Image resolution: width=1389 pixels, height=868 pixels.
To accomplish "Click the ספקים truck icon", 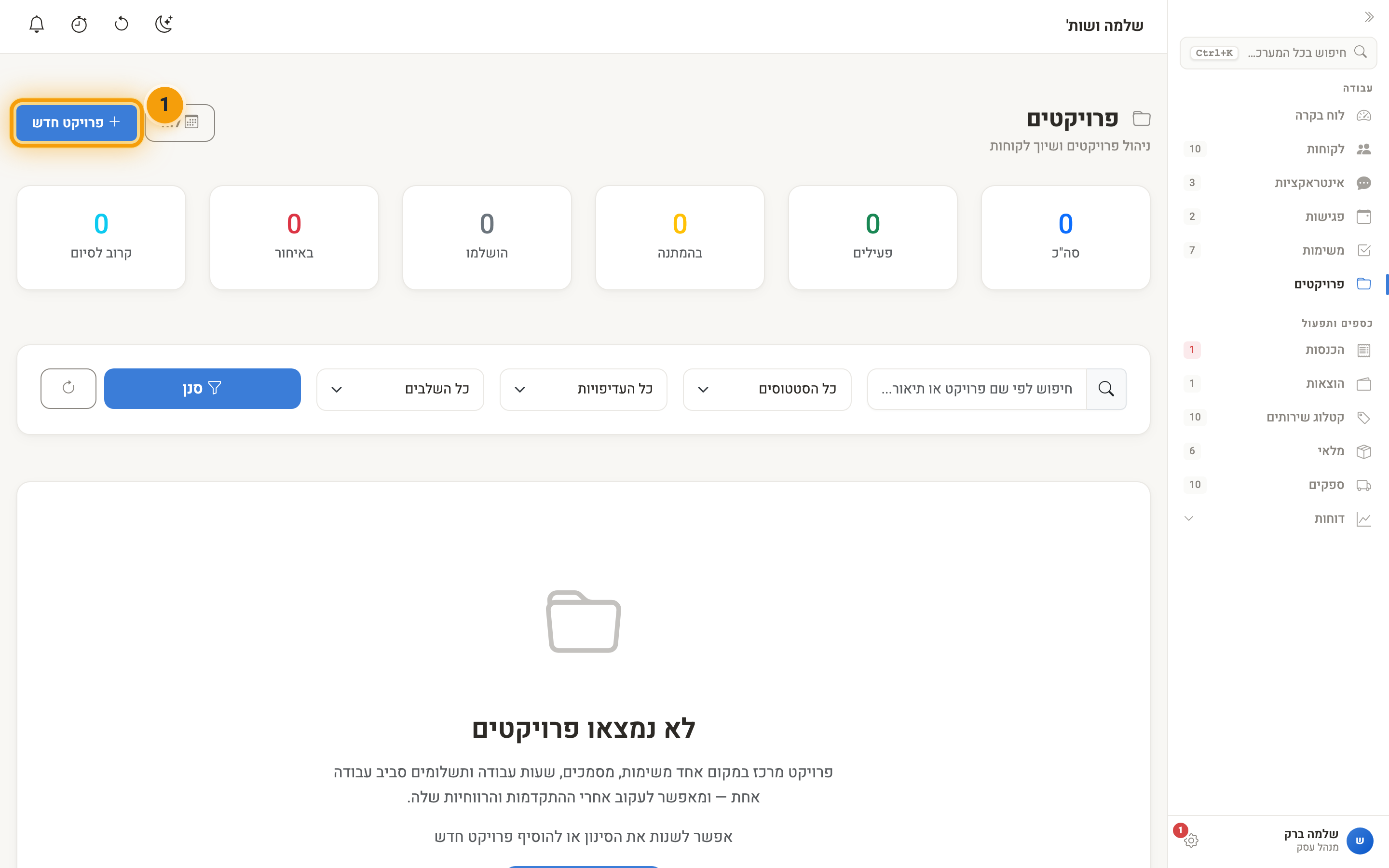I will [x=1364, y=485].
